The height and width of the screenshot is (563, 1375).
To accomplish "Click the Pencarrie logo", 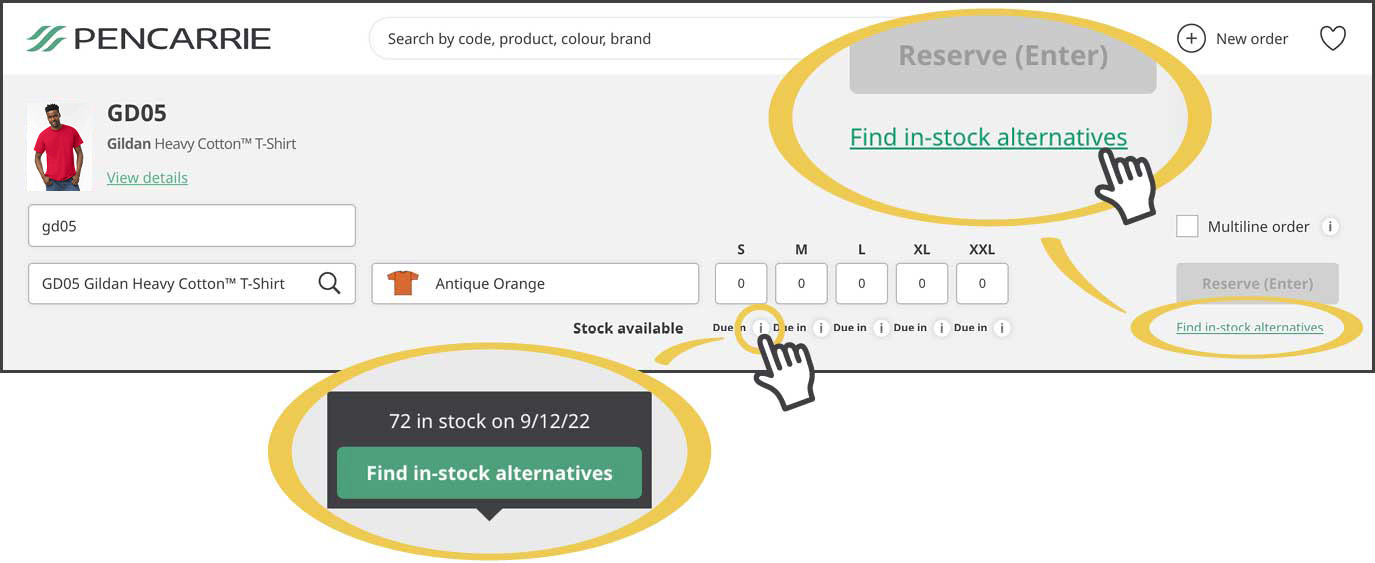I will click(x=149, y=39).
